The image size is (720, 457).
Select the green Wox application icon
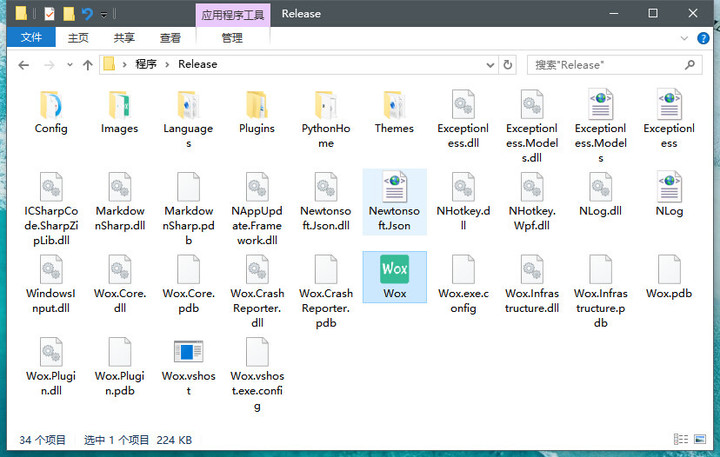pos(394,269)
